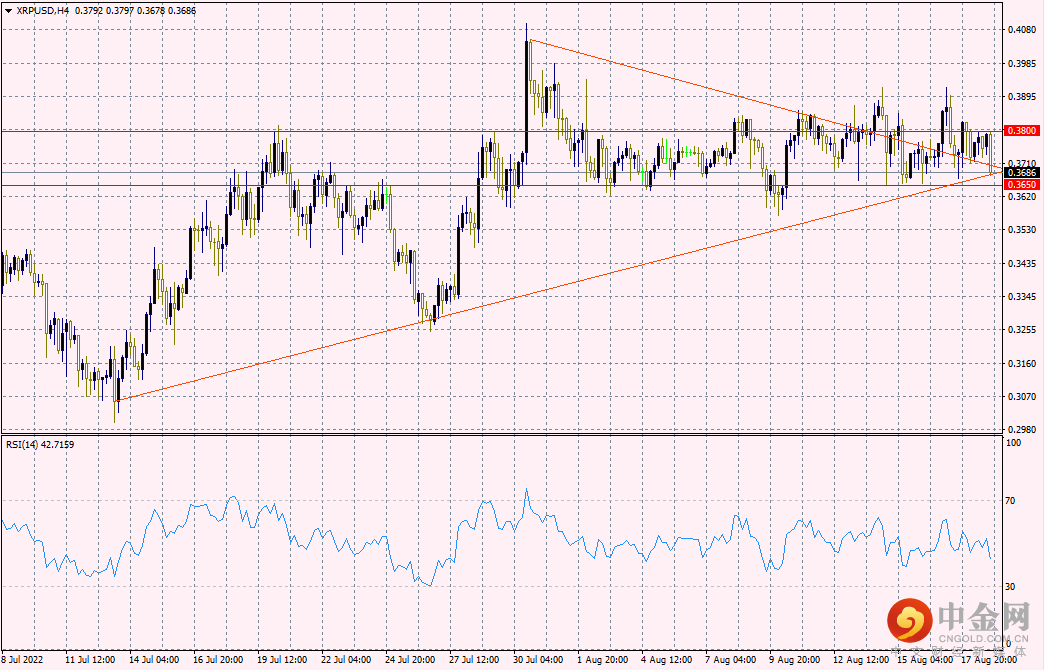Click the 30 Jul 04:00 time label

coord(538,659)
